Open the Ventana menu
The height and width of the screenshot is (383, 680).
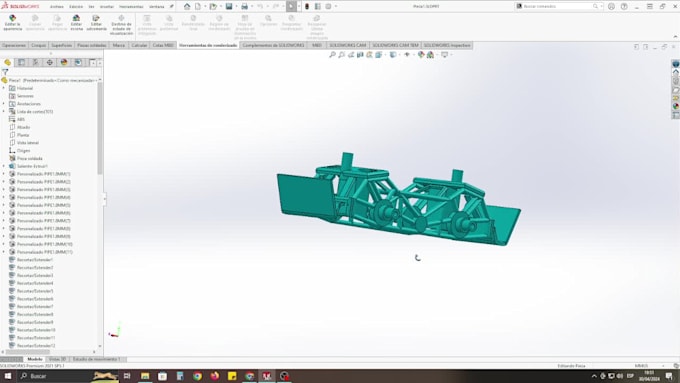point(157,7)
